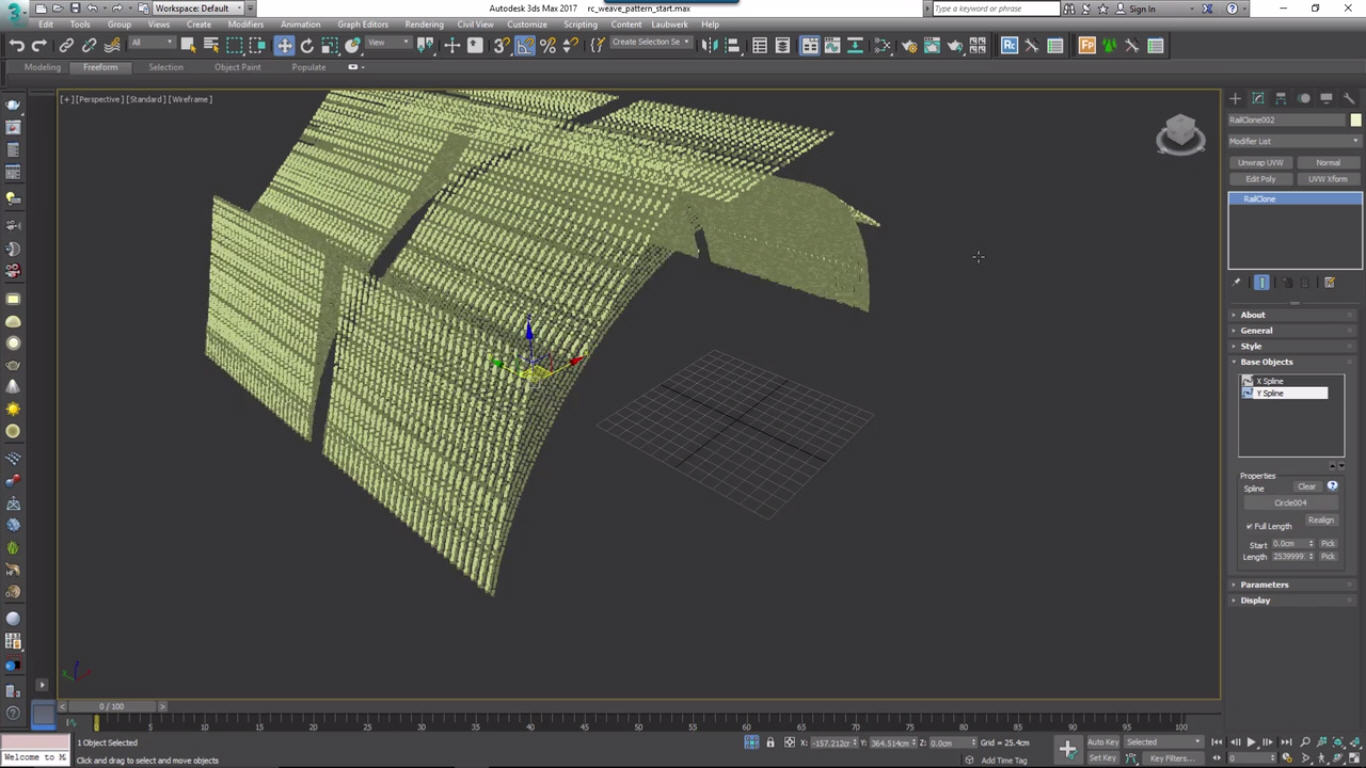Enable Full Length checkbox in Properties
This screenshot has width=1366, height=768.
(1249, 525)
